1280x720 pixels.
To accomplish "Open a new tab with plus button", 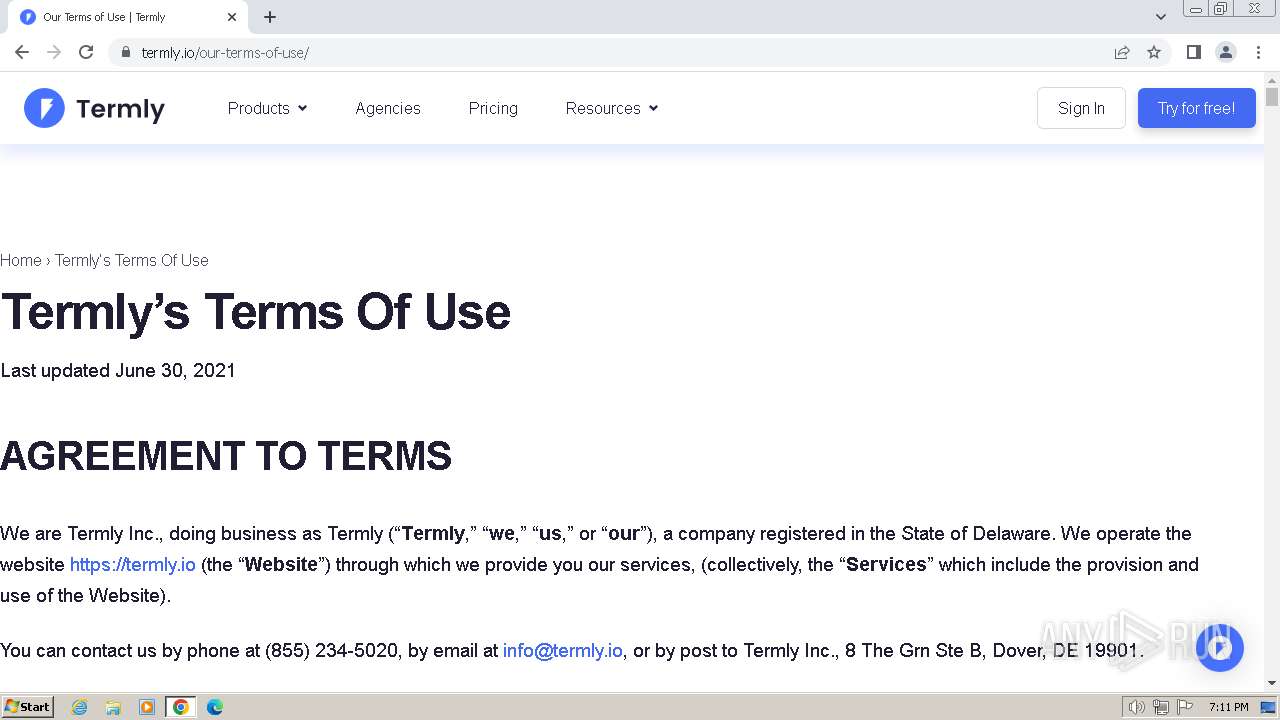I will point(270,17).
